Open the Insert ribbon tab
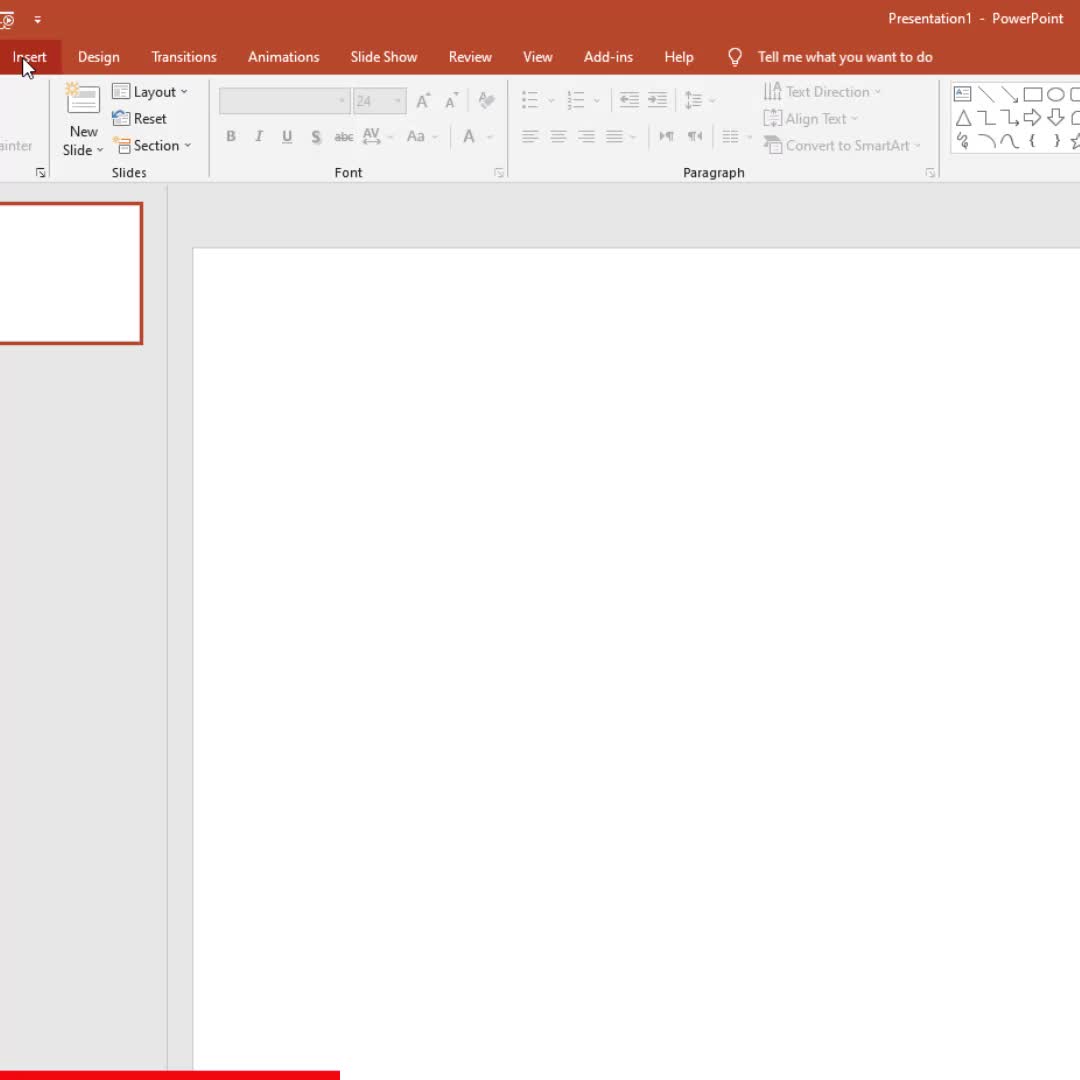Viewport: 1080px width, 1080px height. pyautogui.click(x=30, y=57)
